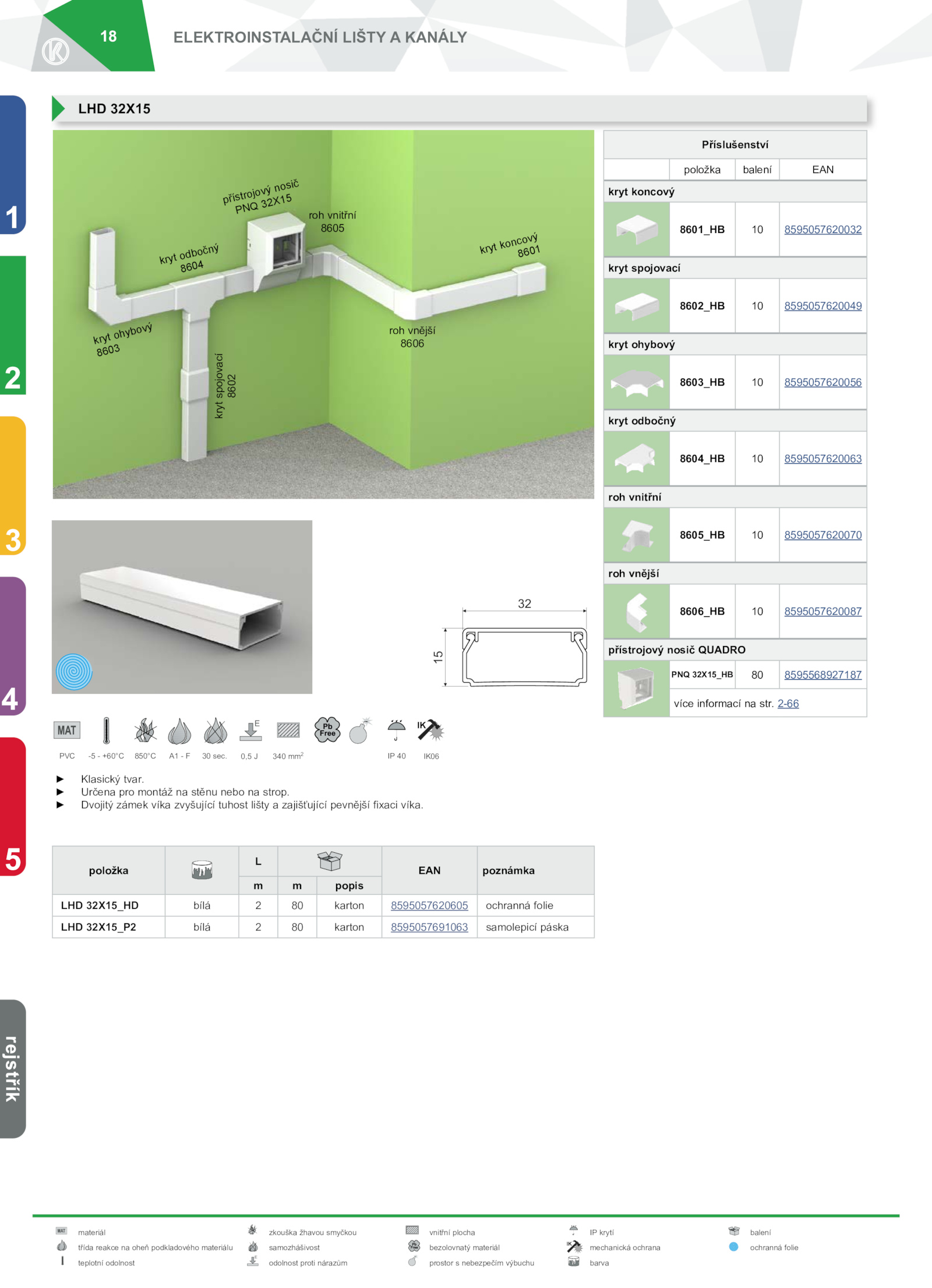Click the Pb Free lead-free icon
This screenshot has width=932, height=1288.
pos(327,729)
